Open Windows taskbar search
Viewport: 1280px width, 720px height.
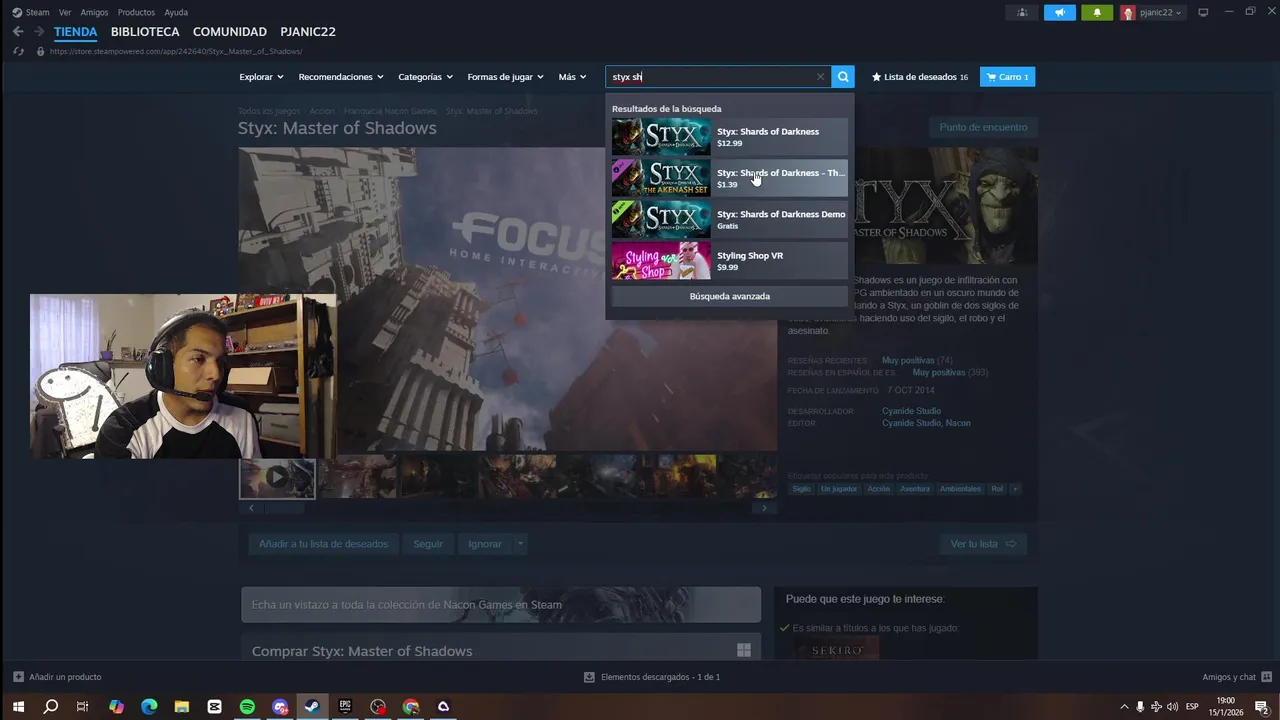coord(51,707)
